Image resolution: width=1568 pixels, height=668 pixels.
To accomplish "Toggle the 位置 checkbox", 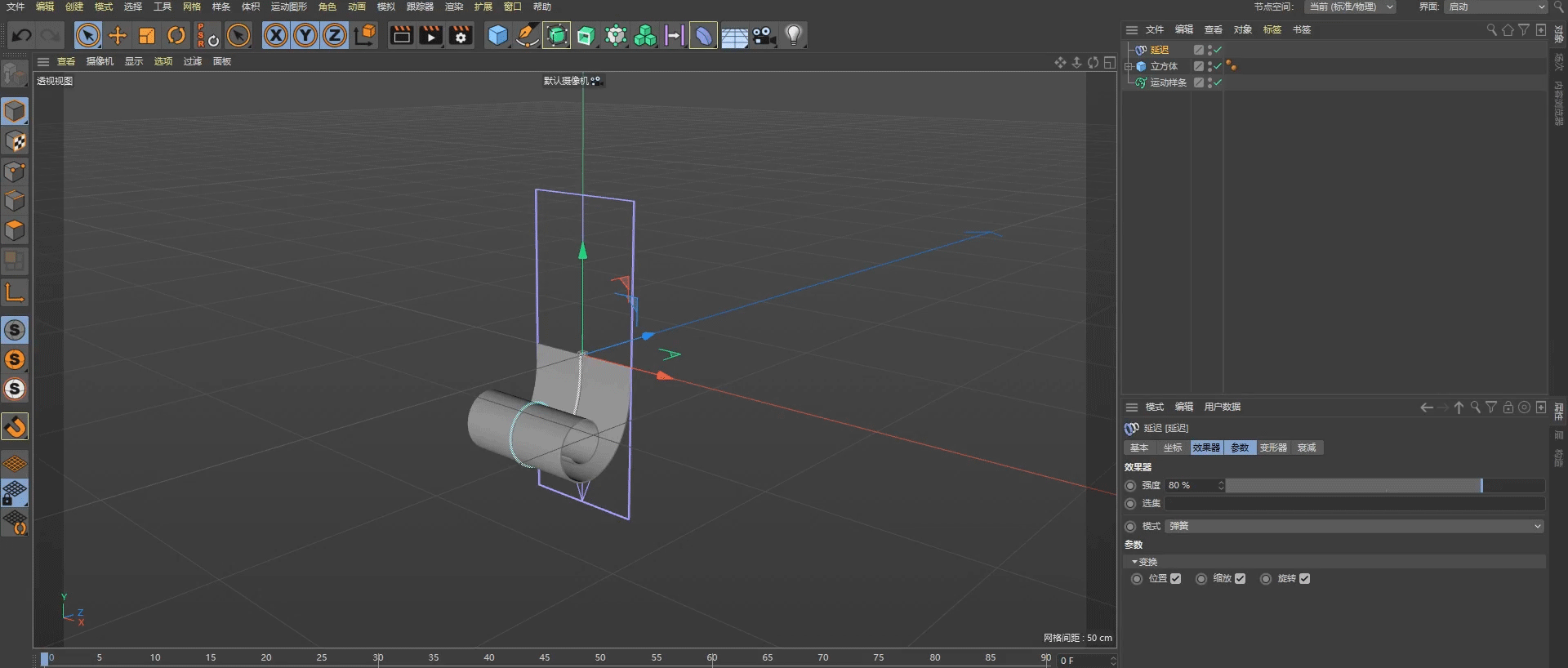I will pyautogui.click(x=1176, y=578).
